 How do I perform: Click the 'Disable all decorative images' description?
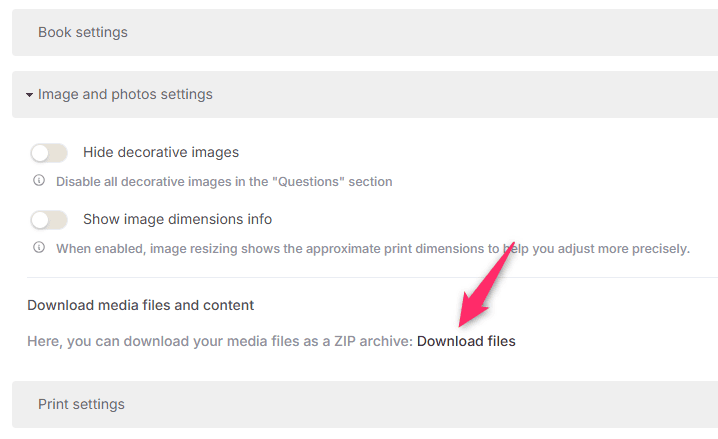click(x=224, y=182)
